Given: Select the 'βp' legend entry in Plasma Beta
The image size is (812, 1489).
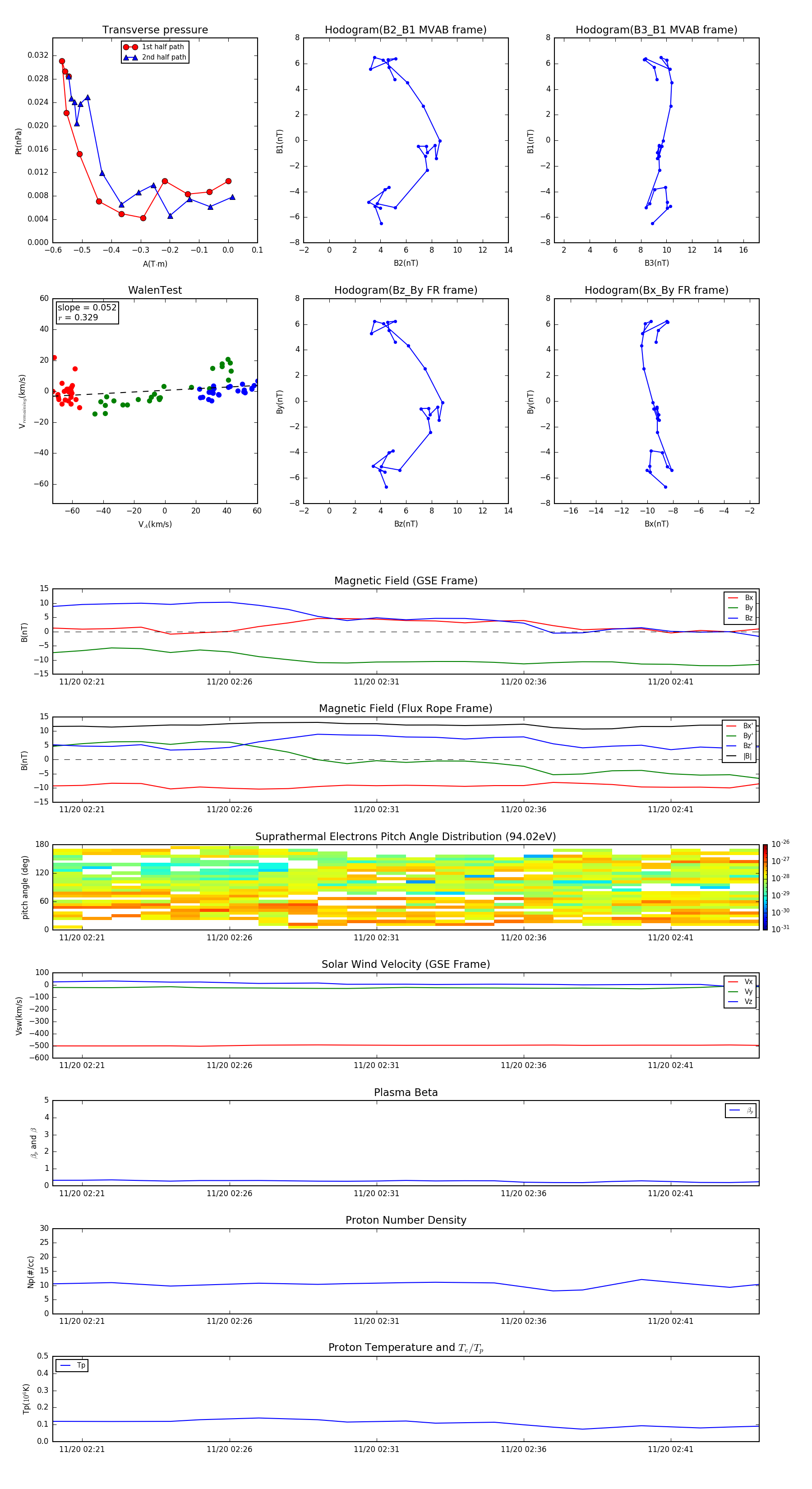Looking at the screenshot, I should (x=741, y=1110).
